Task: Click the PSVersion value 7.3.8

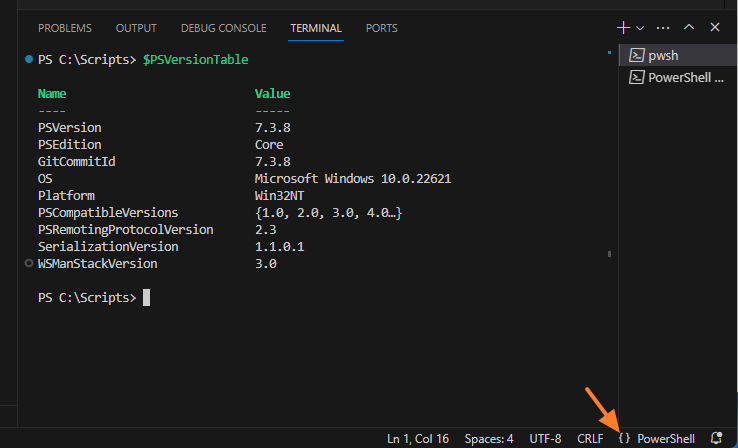Action: tap(273, 128)
